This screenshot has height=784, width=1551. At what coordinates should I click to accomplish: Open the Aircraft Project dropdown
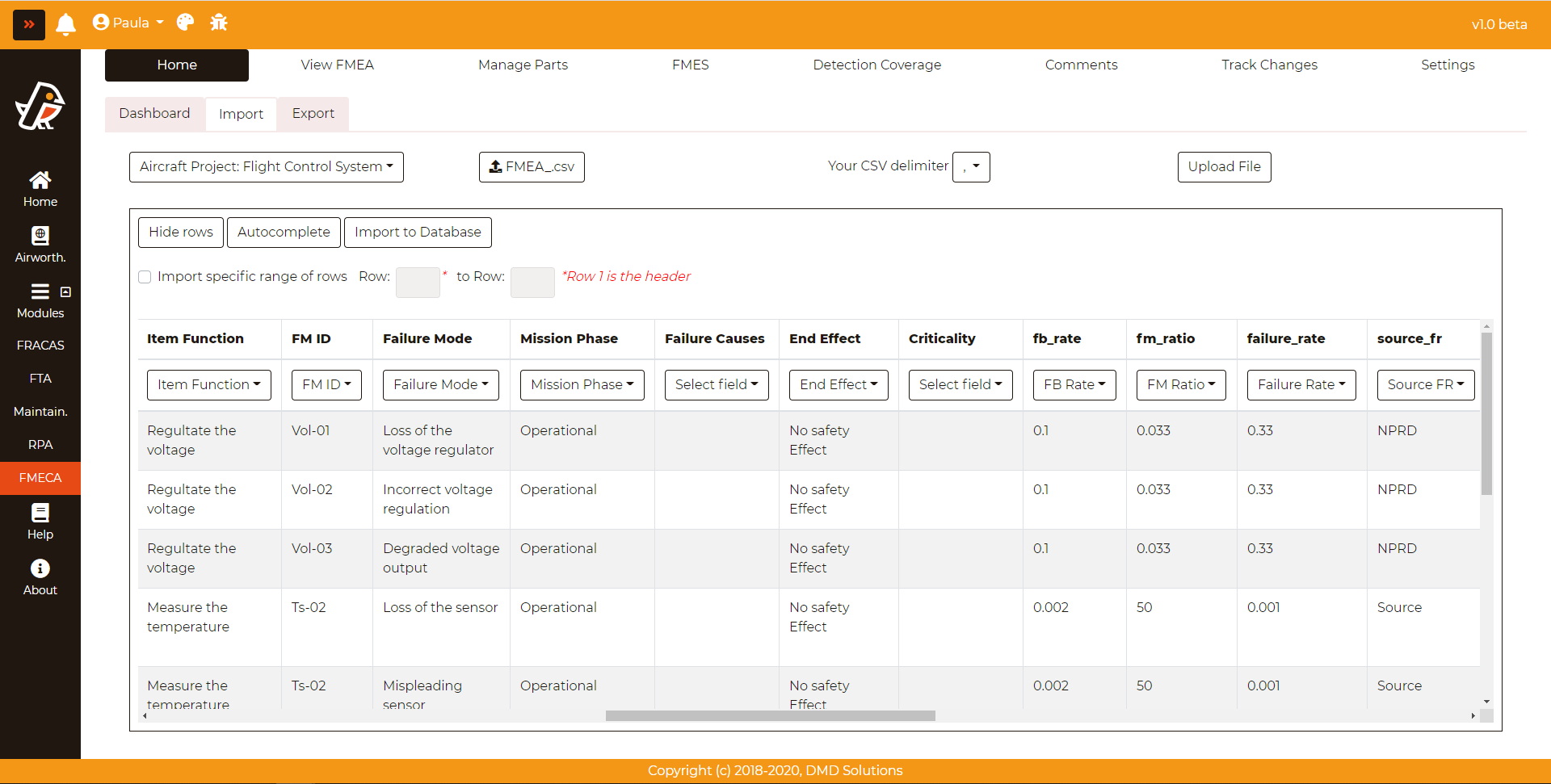tap(267, 167)
